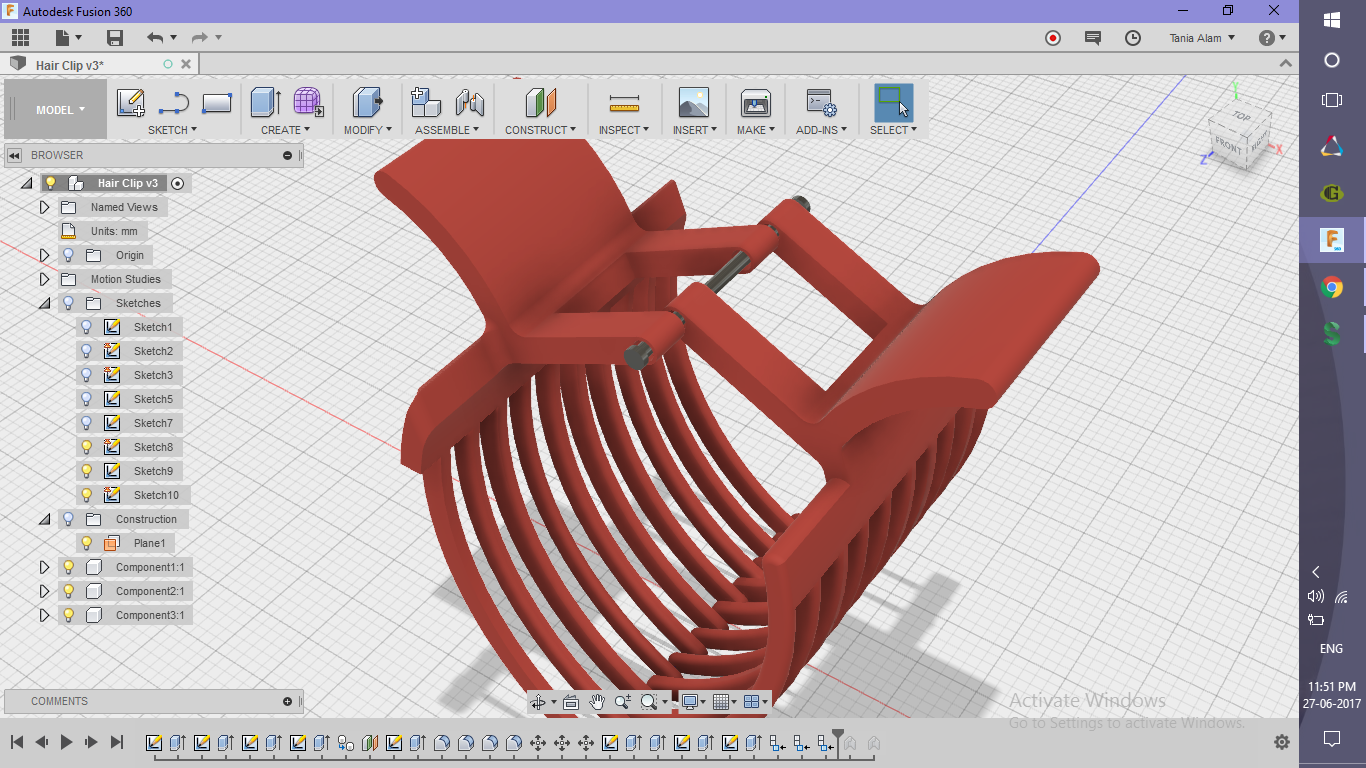Open the MODEL workspace dropdown
The image size is (1366, 768).
click(x=56, y=110)
